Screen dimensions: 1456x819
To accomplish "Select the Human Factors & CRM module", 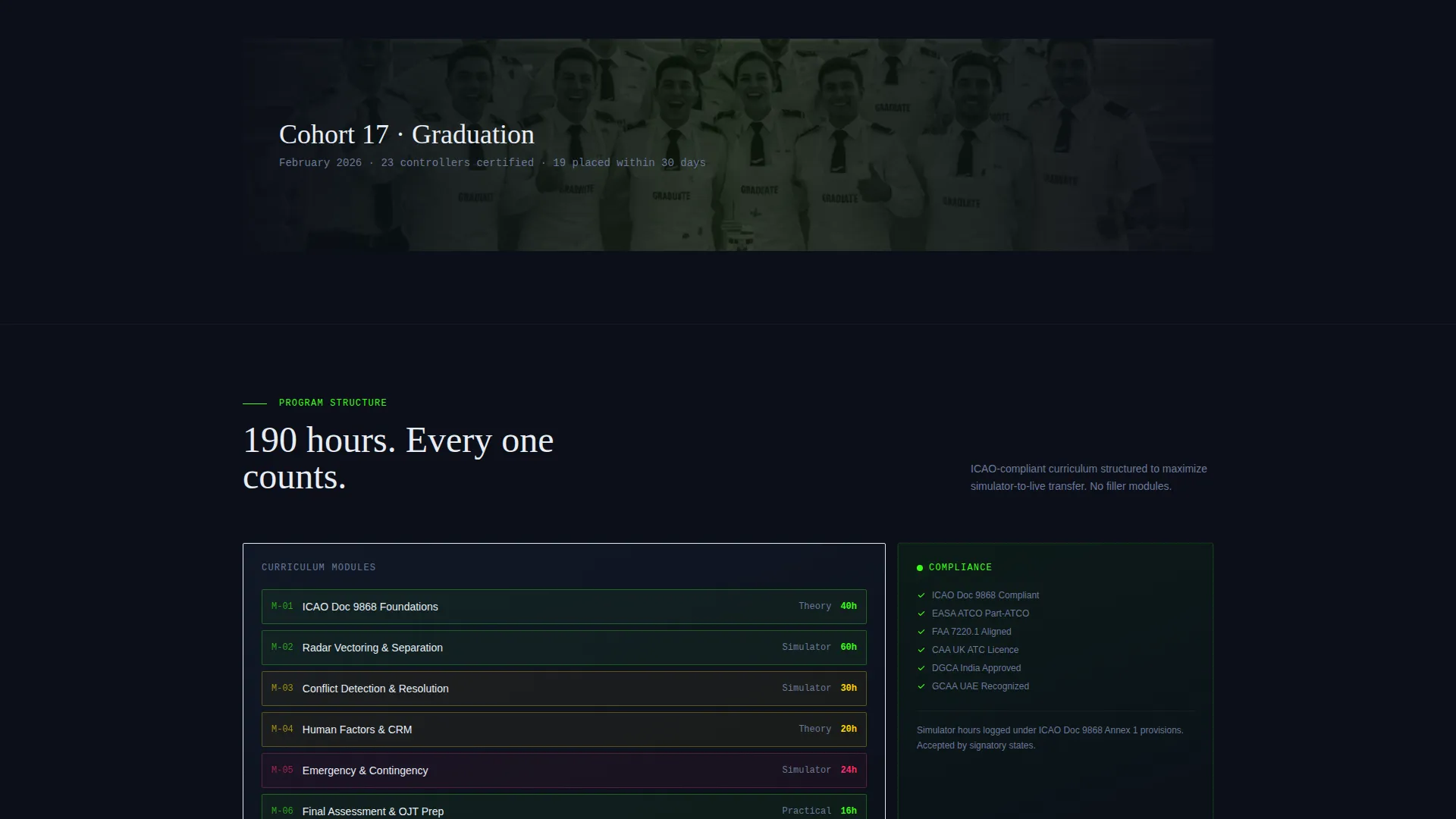I will click(564, 730).
